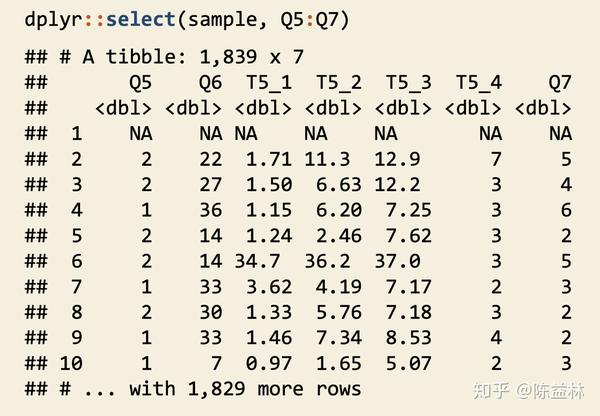Image resolution: width=600 pixels, height=416 pixels.
Task: Select the value 0.97 in row 10
Action: [x=268, y=363]
